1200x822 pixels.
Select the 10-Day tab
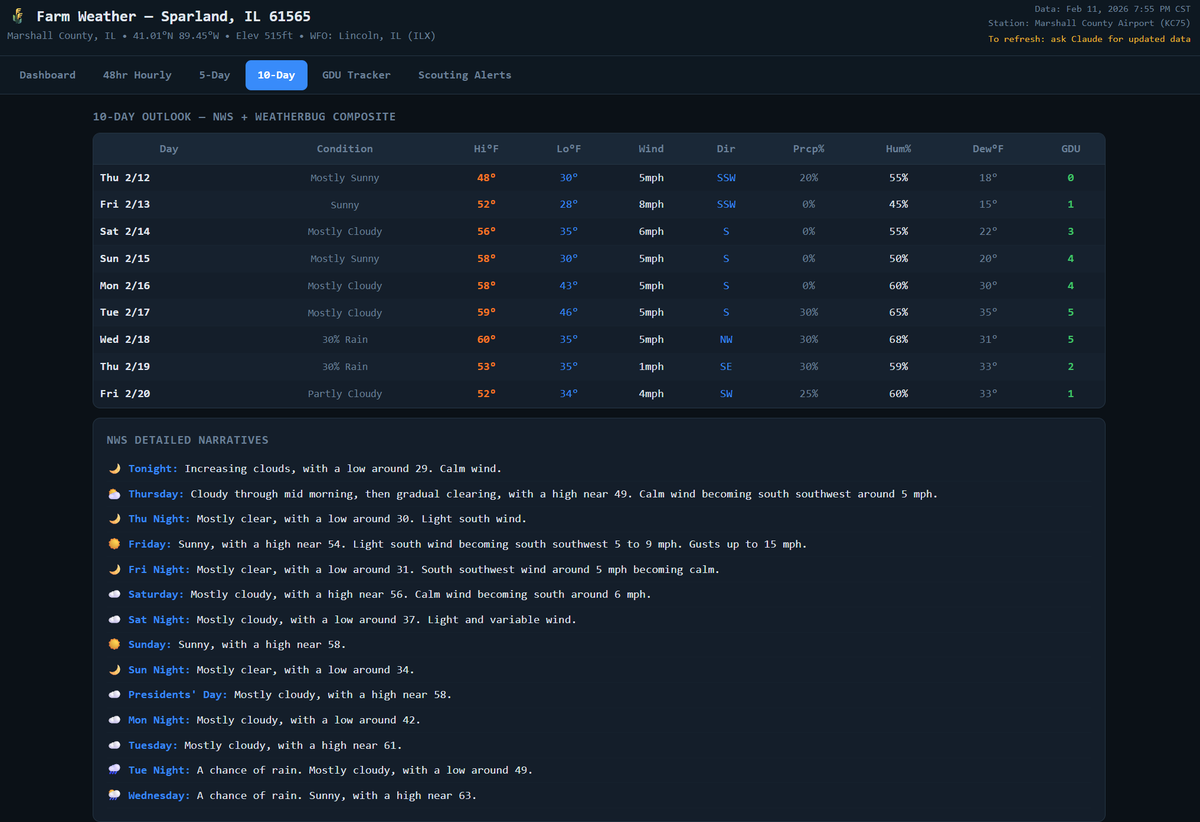(x=276, y=75)
